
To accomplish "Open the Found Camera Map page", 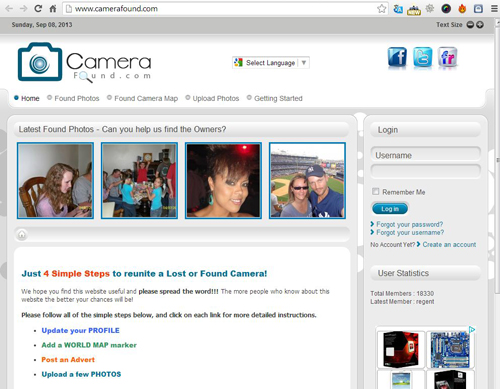I will 146,98.
